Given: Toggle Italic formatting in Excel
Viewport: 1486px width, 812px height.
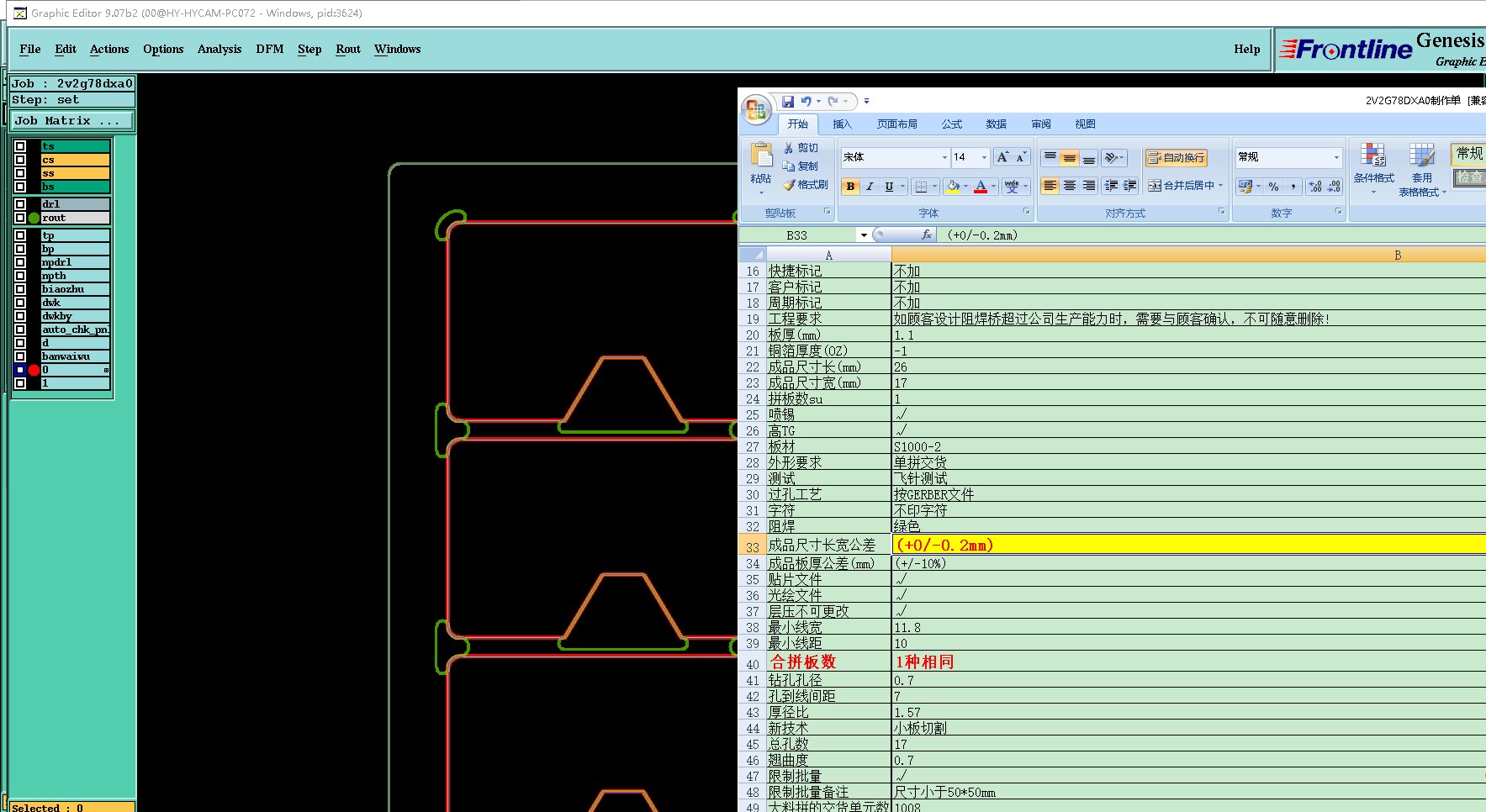Looking at the screenshot, I should point(870,187).
